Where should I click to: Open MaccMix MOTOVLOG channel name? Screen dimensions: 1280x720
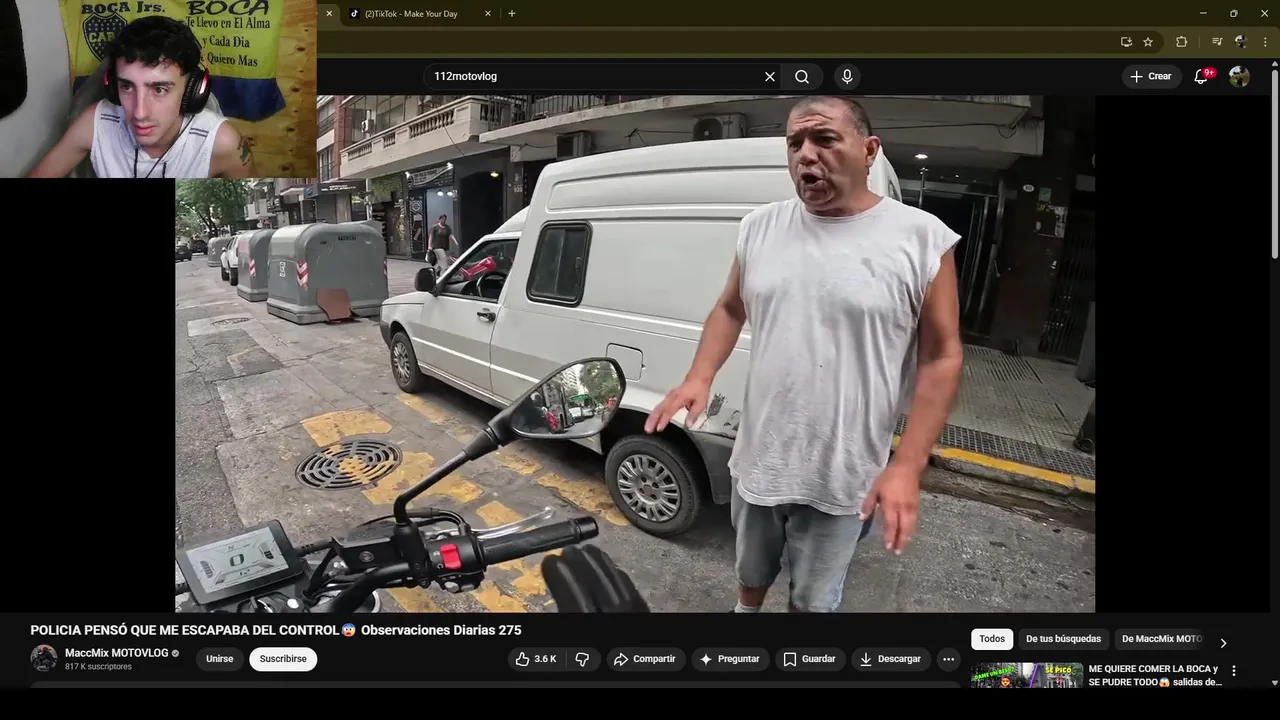click(117, 653)
